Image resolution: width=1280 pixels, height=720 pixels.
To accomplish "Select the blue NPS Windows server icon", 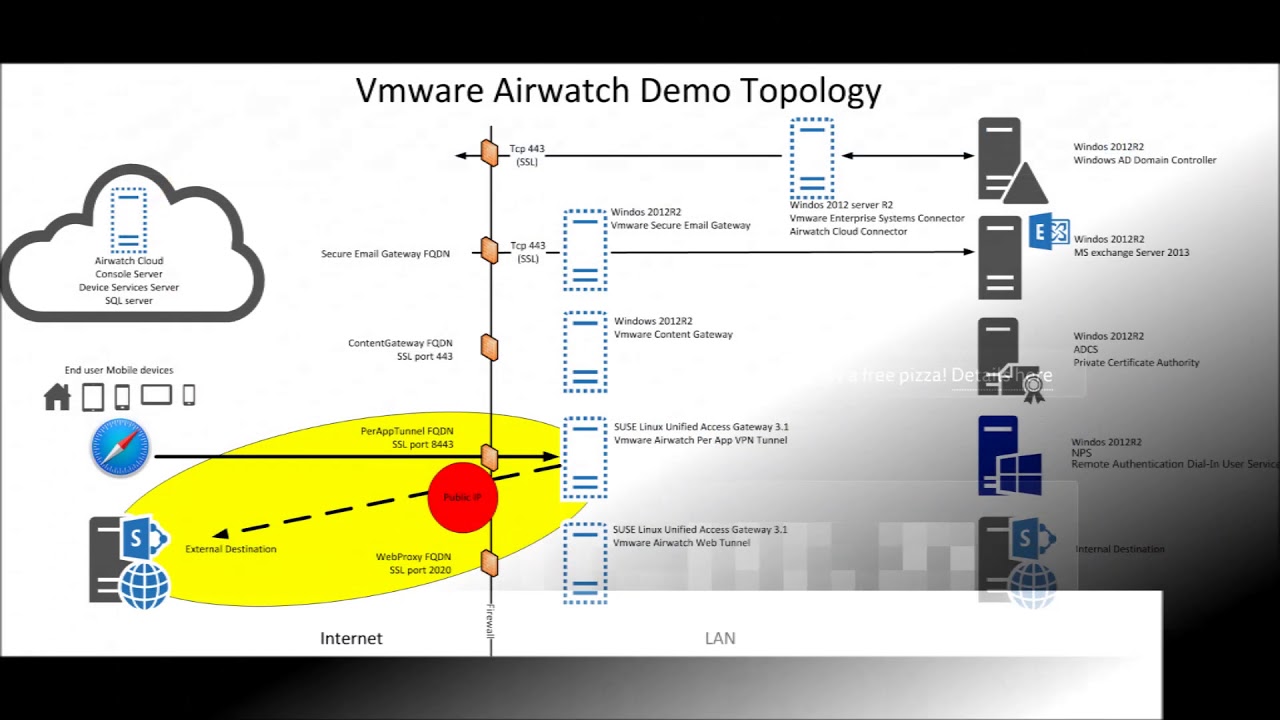I will click(1010, 456).
